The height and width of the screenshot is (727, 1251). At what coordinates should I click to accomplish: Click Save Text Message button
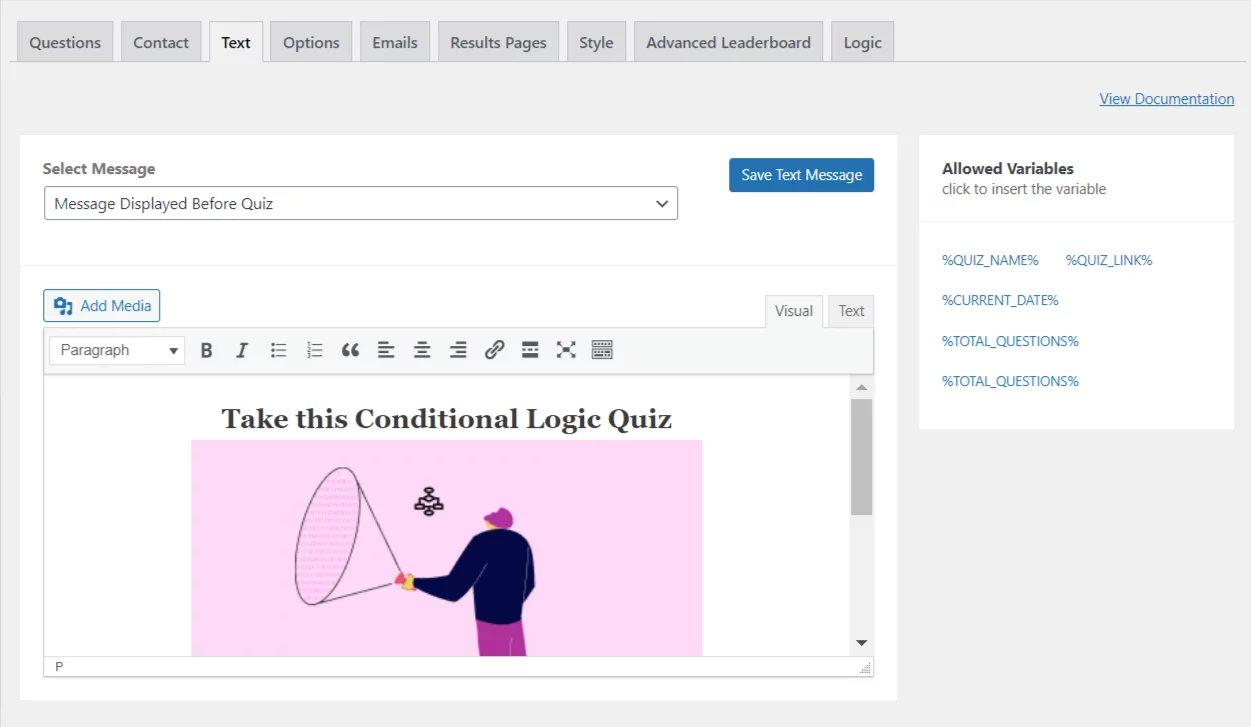(x=801, y=175)
